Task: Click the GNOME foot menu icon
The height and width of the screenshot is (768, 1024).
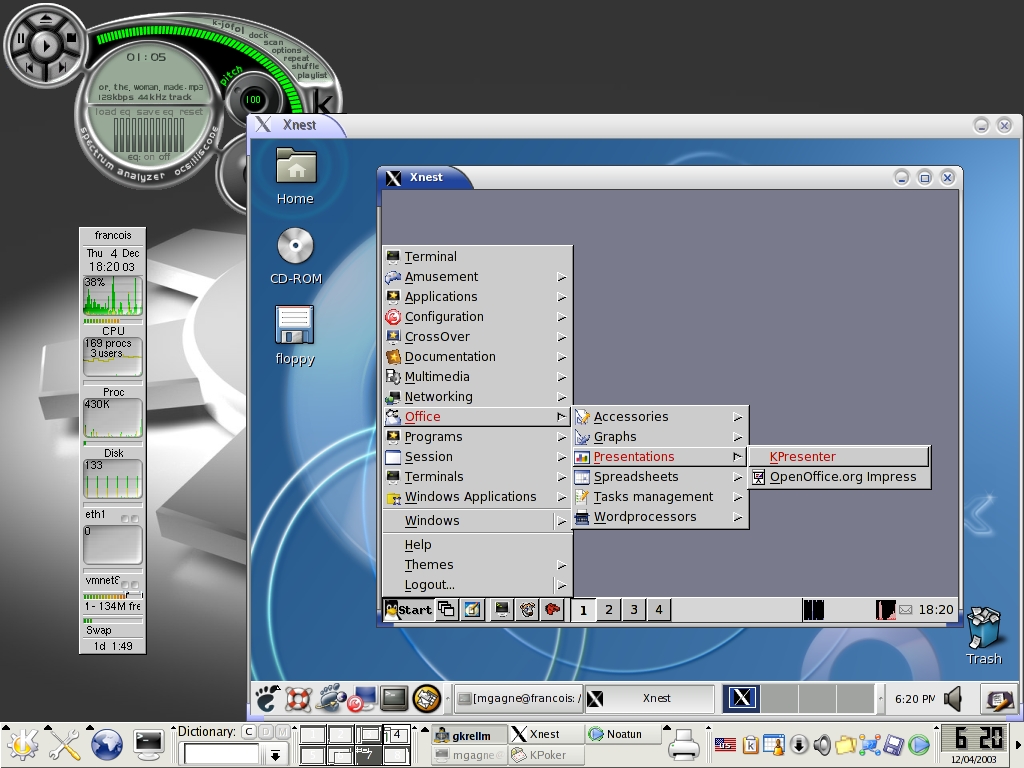Action: (x=266, y=698)
